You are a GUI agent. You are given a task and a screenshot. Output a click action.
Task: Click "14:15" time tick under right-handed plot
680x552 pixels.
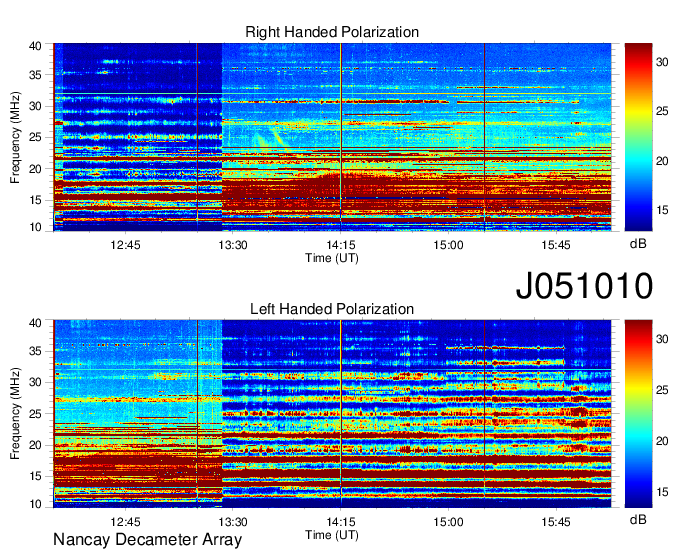coord(340,245)
